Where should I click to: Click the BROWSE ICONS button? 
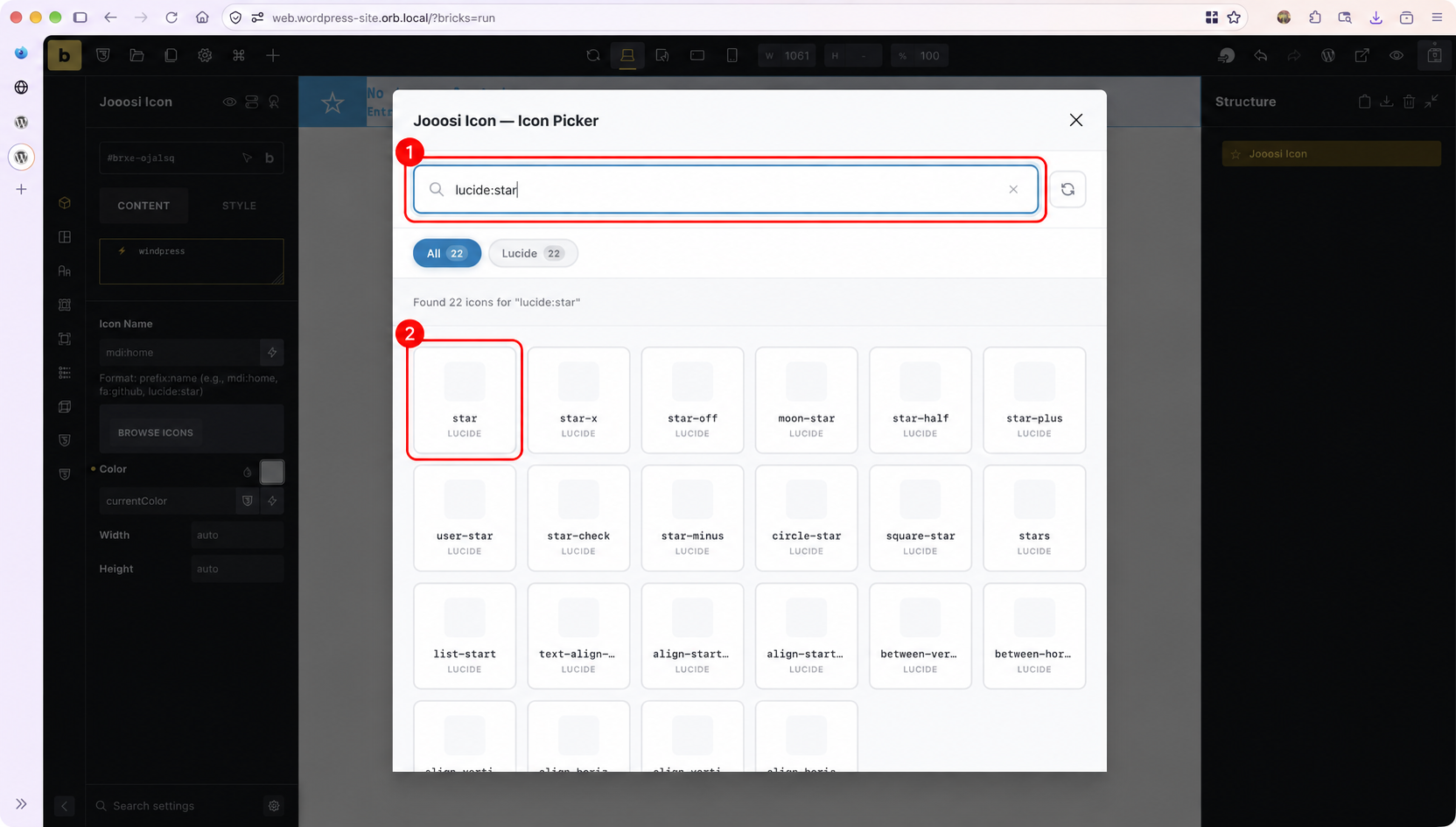coord(156,432)
